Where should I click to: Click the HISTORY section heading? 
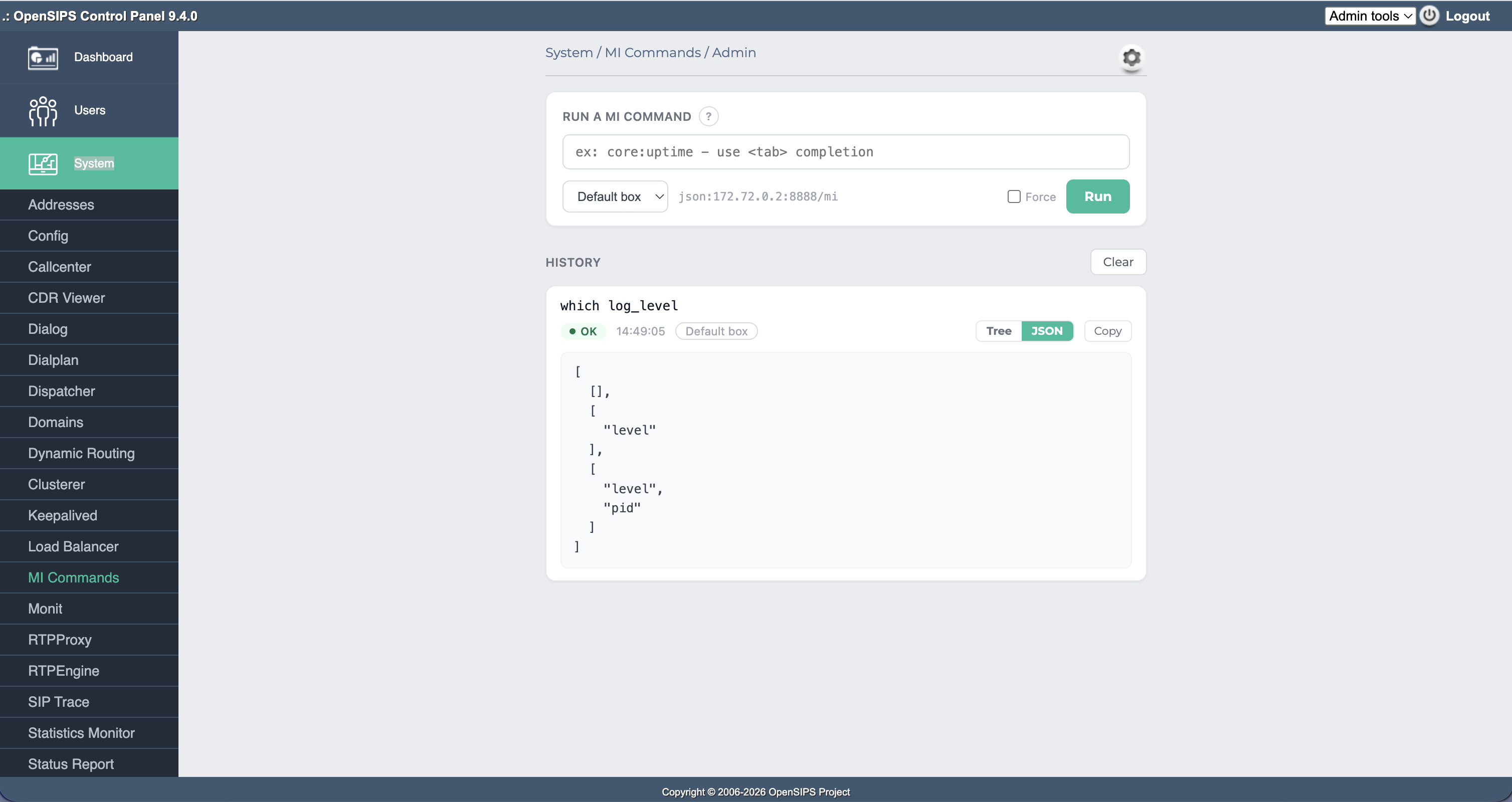click(x=573, y=262)
